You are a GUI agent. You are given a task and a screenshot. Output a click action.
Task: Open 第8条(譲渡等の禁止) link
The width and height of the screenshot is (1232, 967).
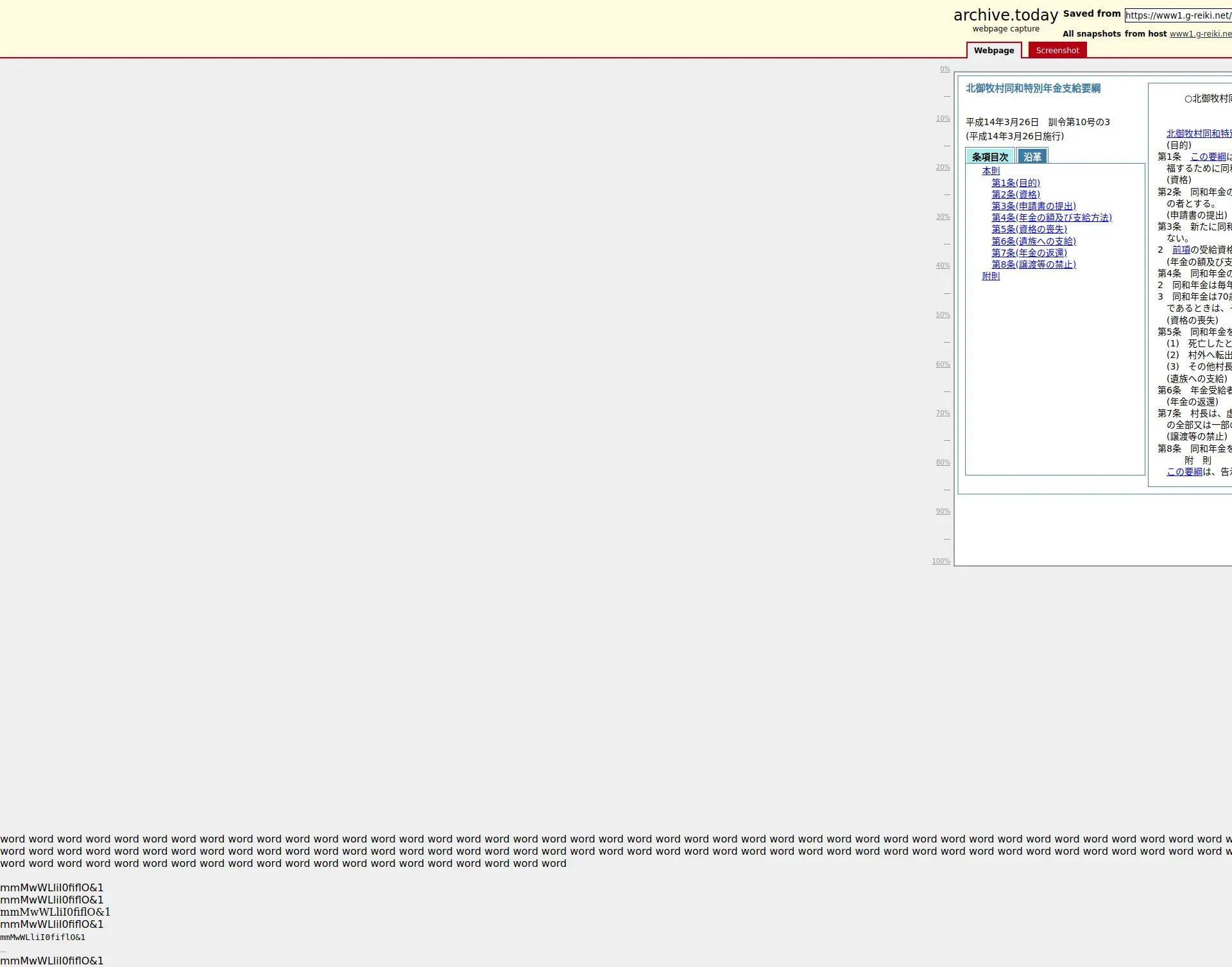point(1033,264)
